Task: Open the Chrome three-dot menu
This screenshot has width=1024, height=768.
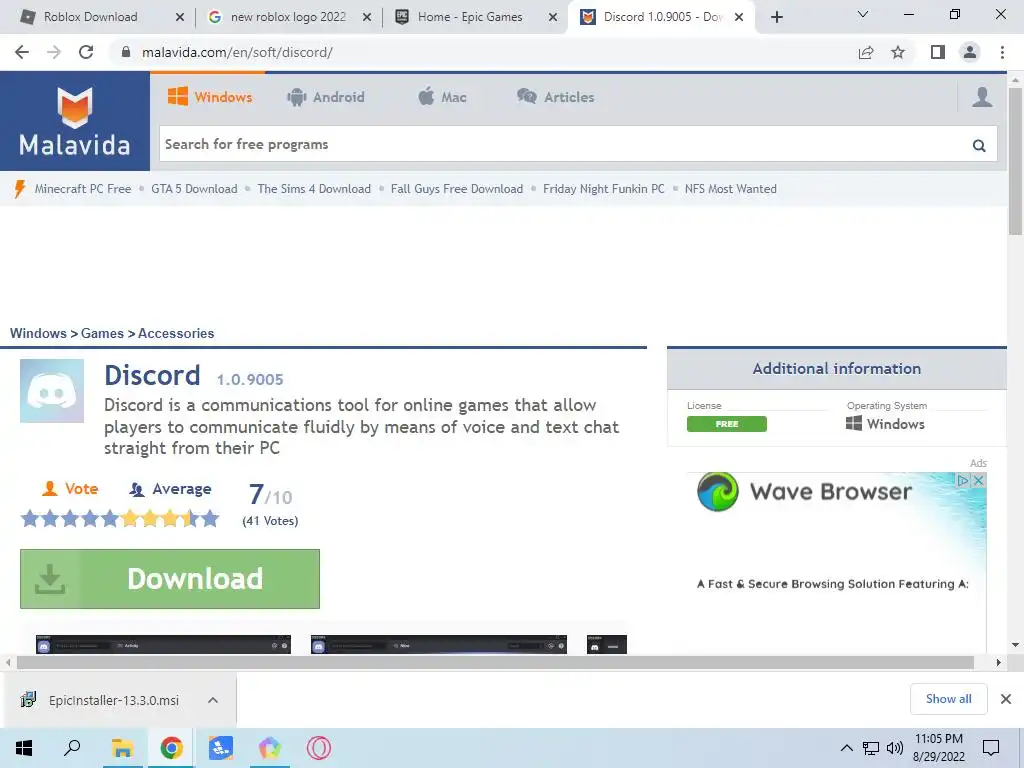Action: pyautogui.click(x=1002, y=52)
